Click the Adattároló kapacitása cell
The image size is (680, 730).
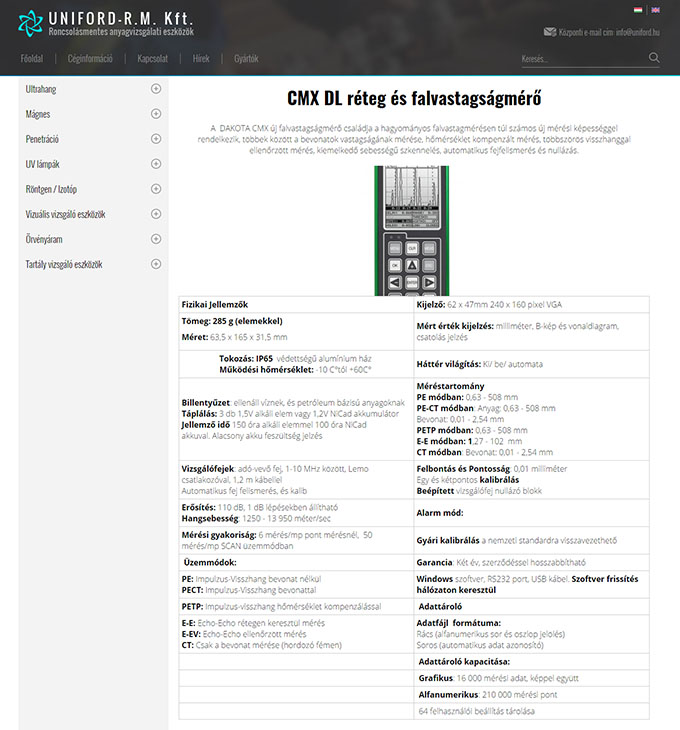pyautogui.click(x=532, y=662)
